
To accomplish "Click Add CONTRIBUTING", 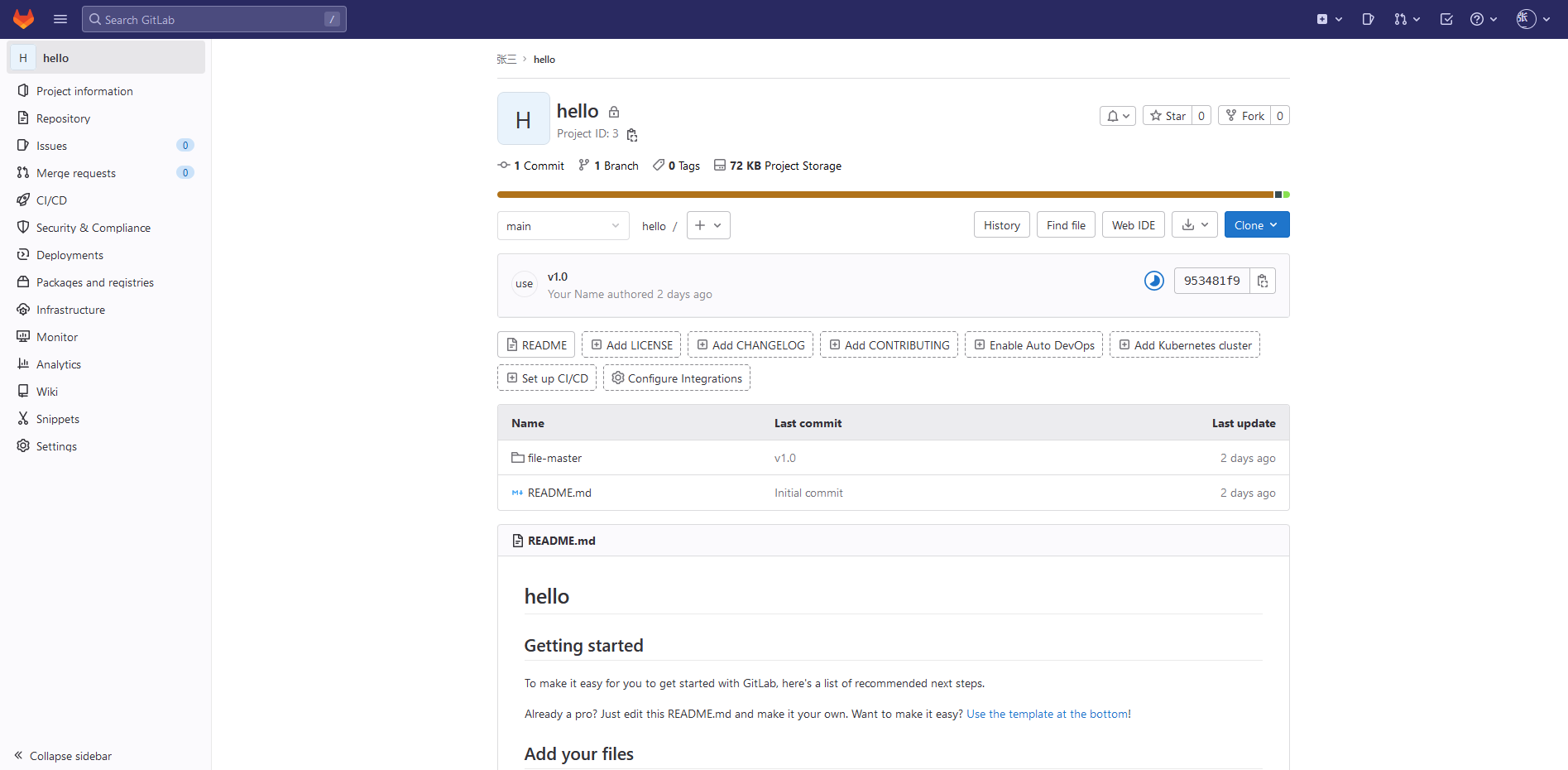I will click(x=889, y=345).
